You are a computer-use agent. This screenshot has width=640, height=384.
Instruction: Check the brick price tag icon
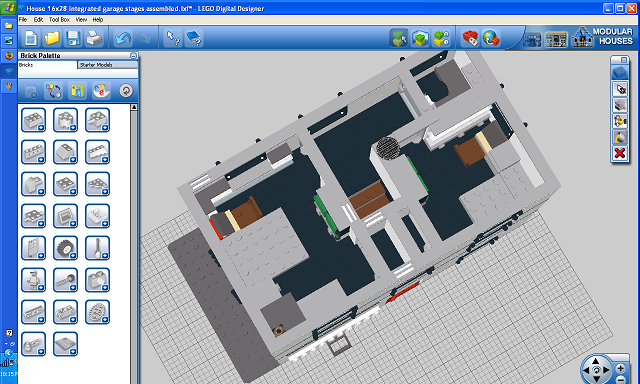pyautogui.click(x=470, y=38)
